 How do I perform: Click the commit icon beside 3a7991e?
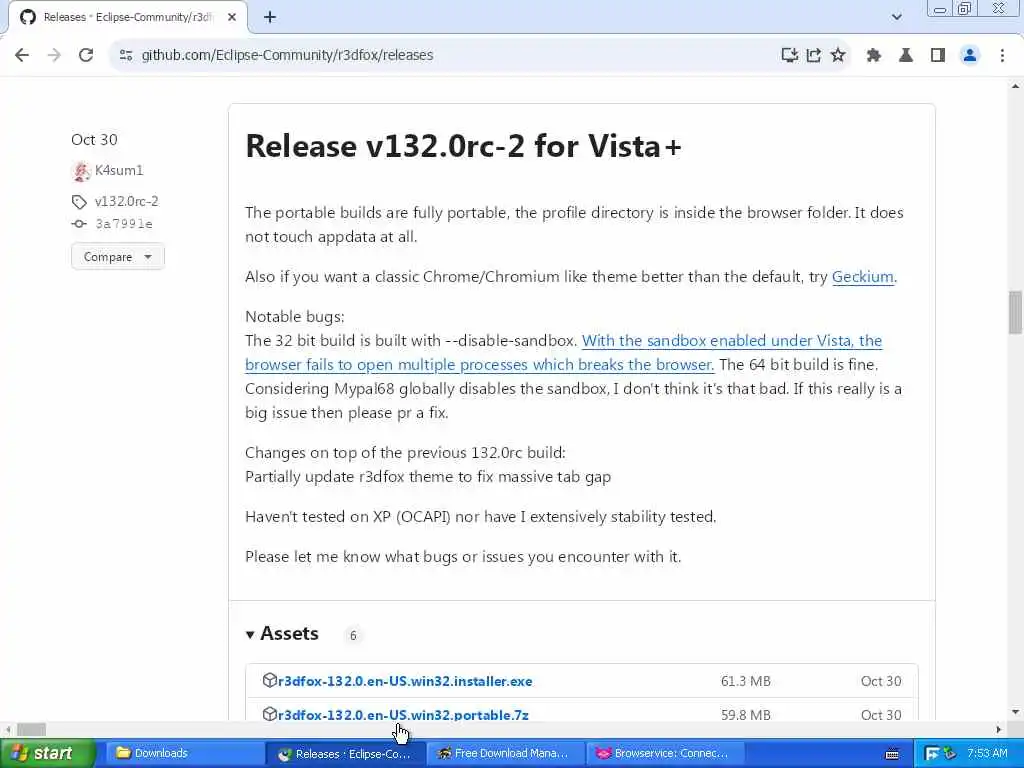(x=79, y=224)
